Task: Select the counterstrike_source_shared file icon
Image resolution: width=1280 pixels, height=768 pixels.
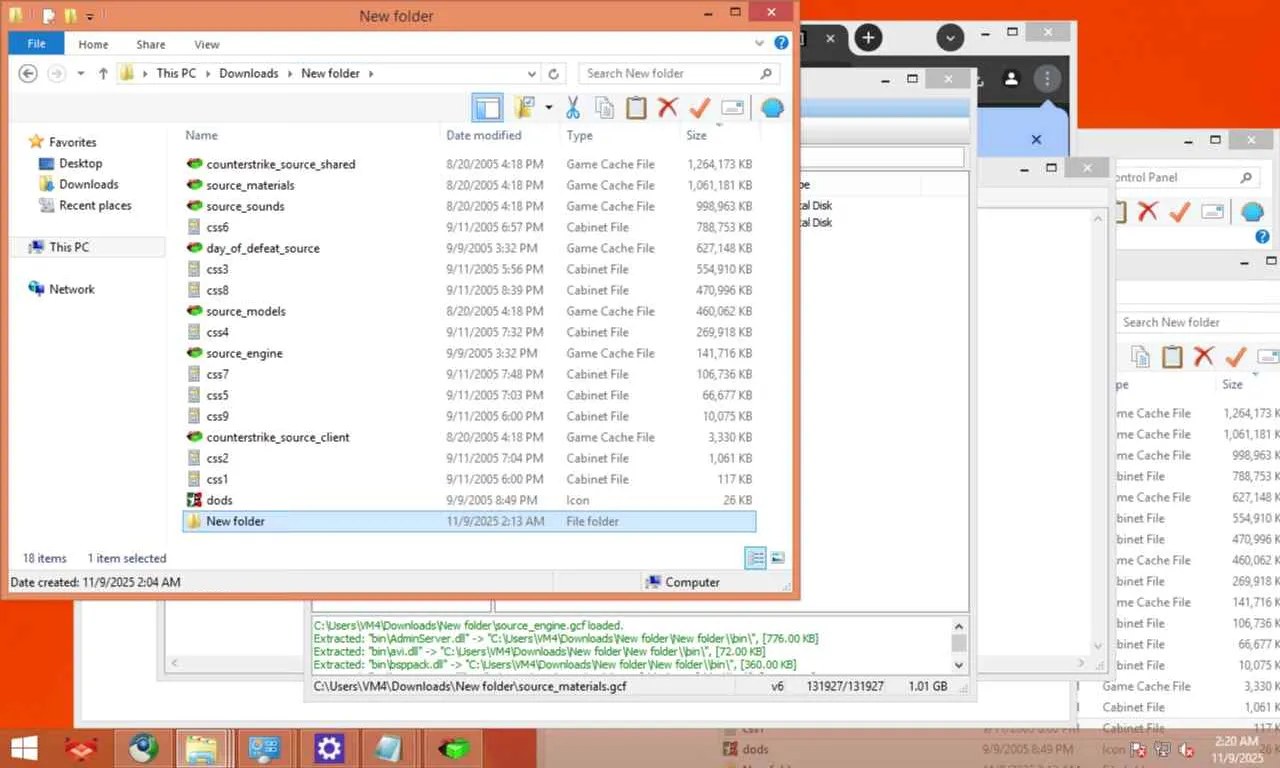Action: click(x=194, y=164)
